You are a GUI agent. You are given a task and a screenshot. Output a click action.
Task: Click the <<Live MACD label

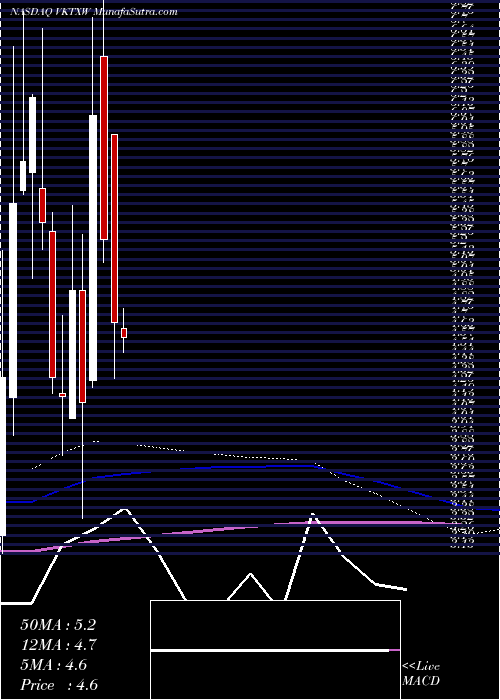click(x=421, y=674)
